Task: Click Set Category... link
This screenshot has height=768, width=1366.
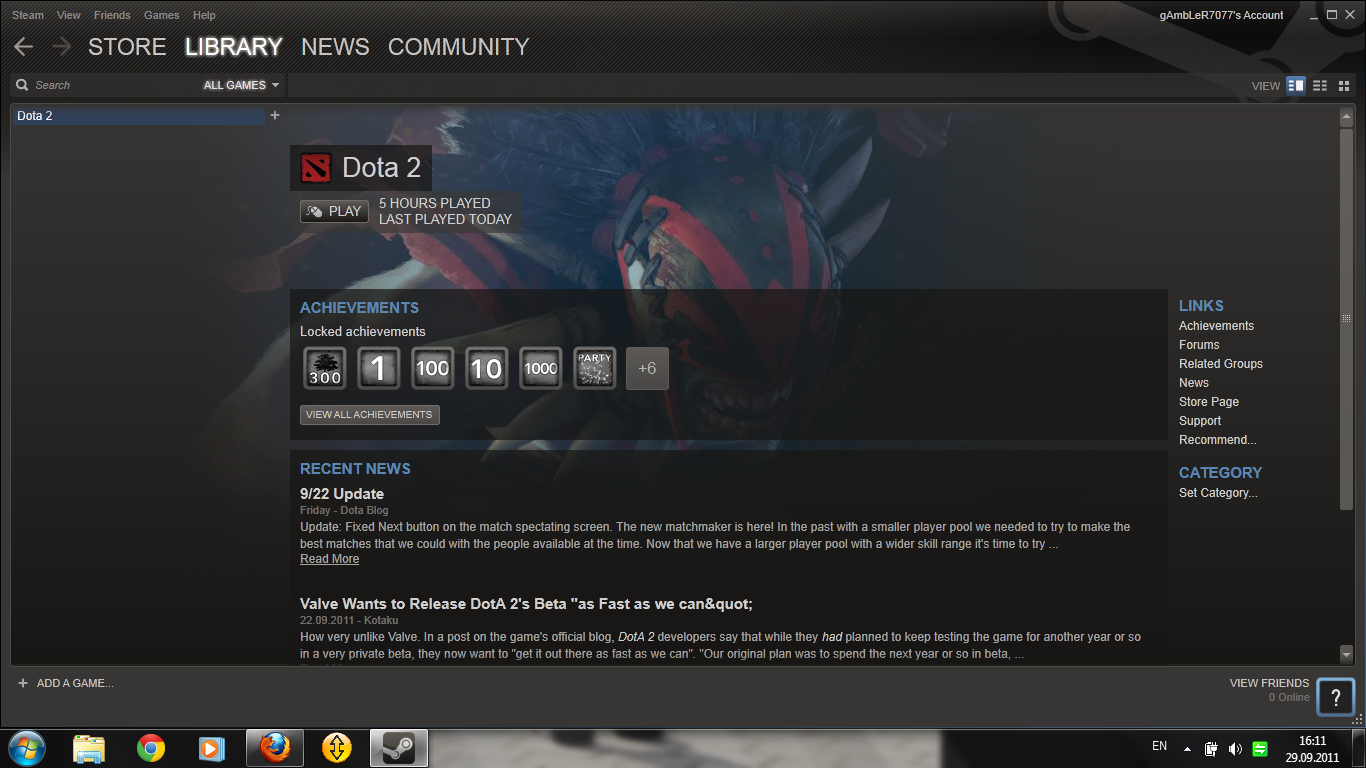Action: tap(1218, 493)
